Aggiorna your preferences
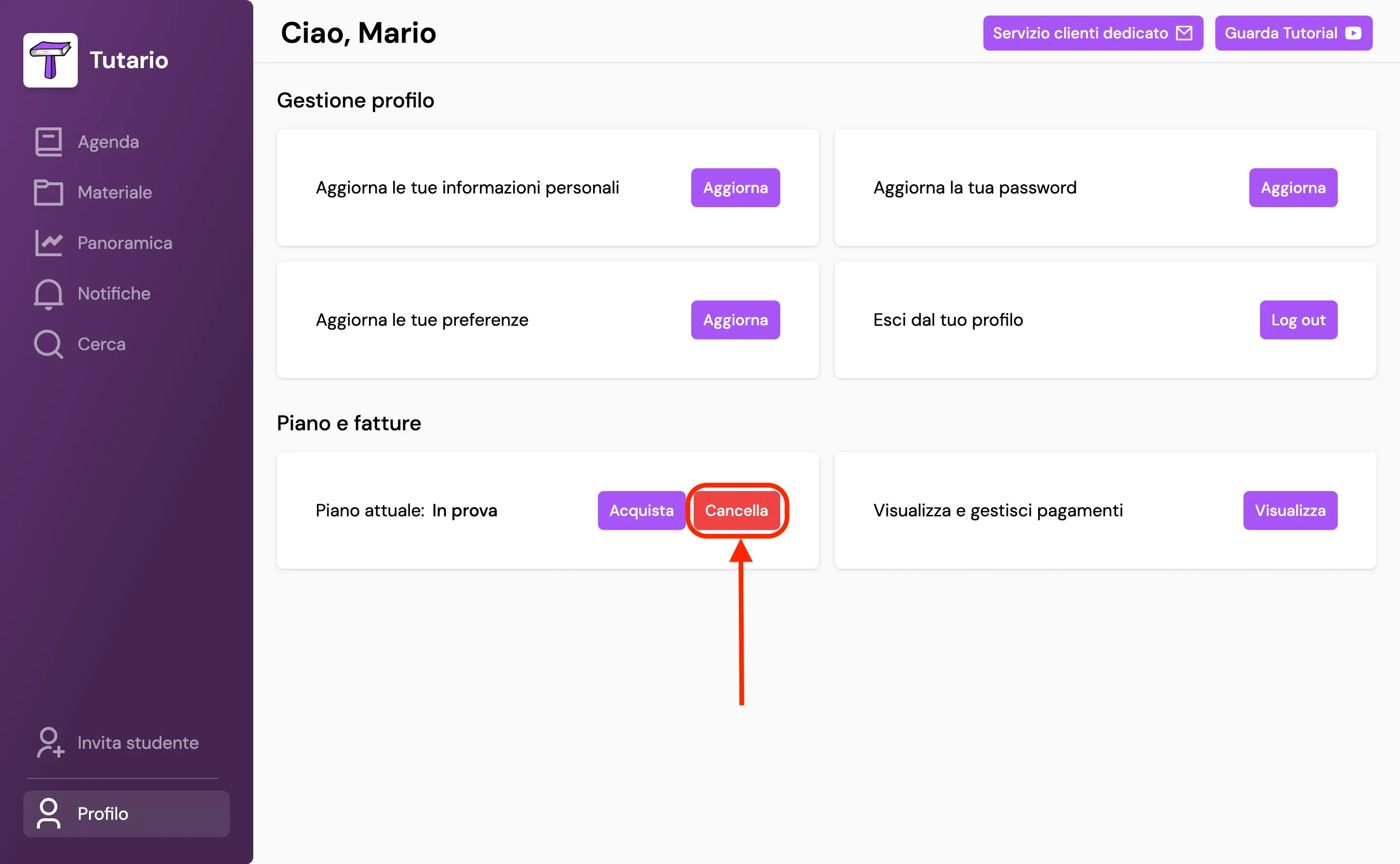1400x864 pixels. (735, 319)
